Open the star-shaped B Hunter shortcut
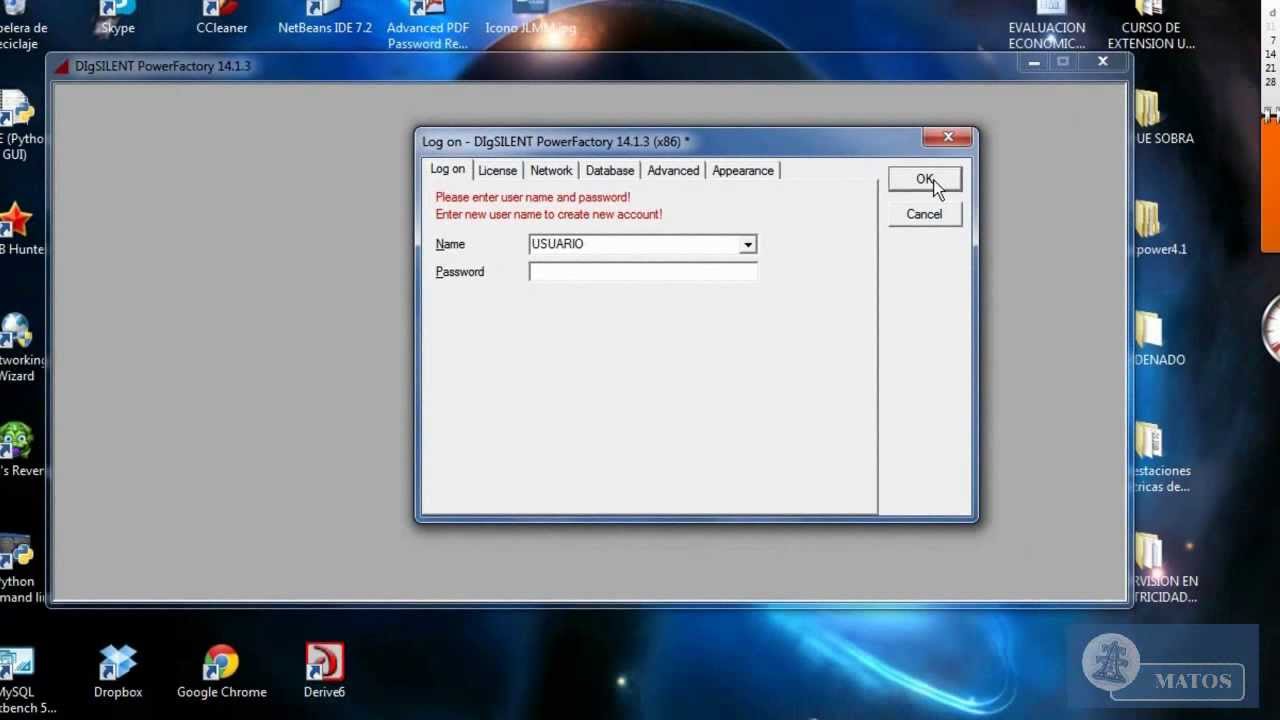This screenshot has height=720, width=1280. 20,229
